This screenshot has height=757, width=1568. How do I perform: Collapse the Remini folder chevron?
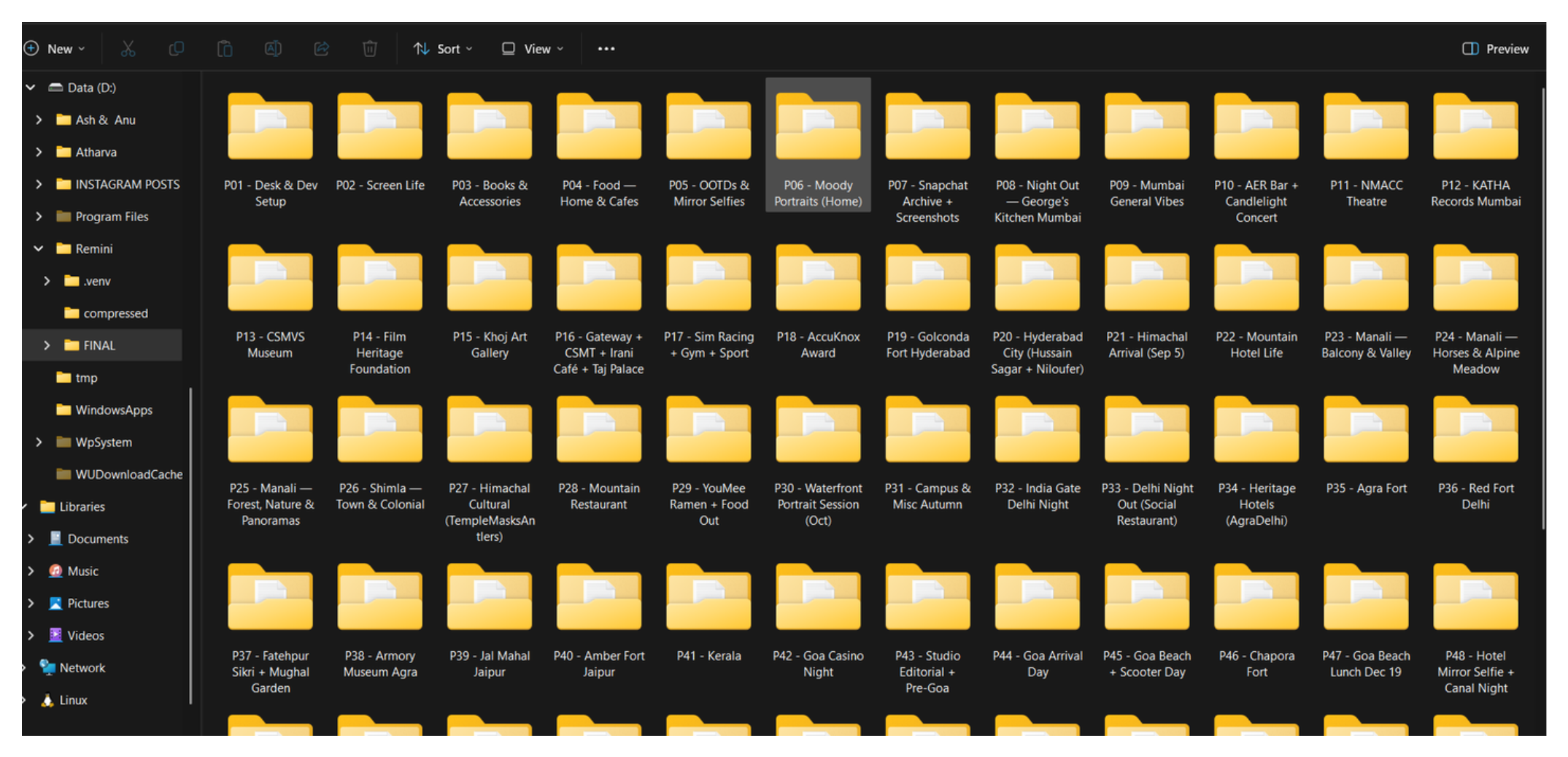pos(39,249)
